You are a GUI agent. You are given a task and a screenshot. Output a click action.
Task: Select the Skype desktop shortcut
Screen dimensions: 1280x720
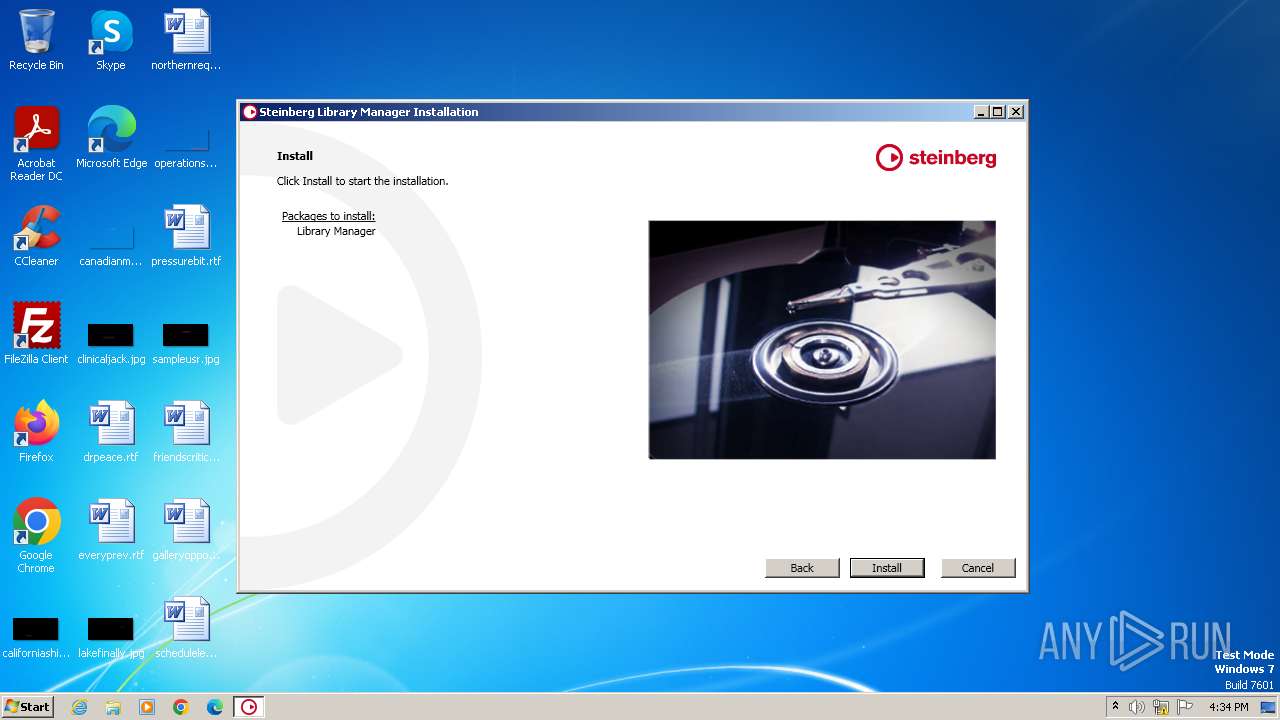click(111, 40)
